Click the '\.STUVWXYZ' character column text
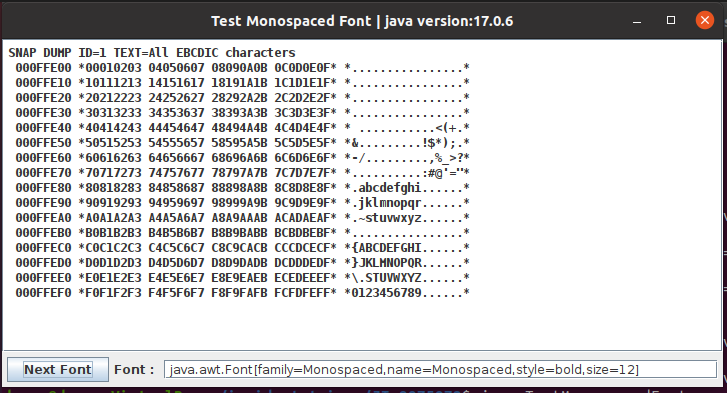Image resolution: width=727 pixels, height=393 pixels. [x=386, y=278]
